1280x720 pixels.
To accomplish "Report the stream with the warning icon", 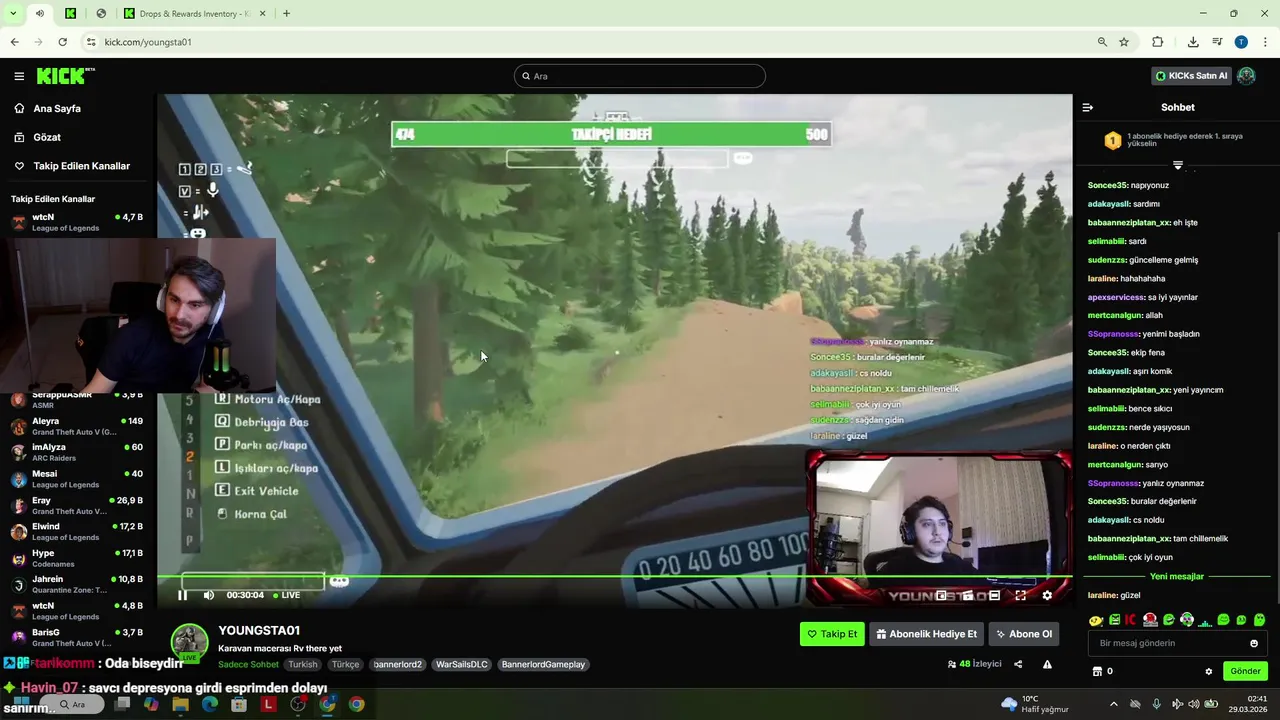I will pos(1047,664).
